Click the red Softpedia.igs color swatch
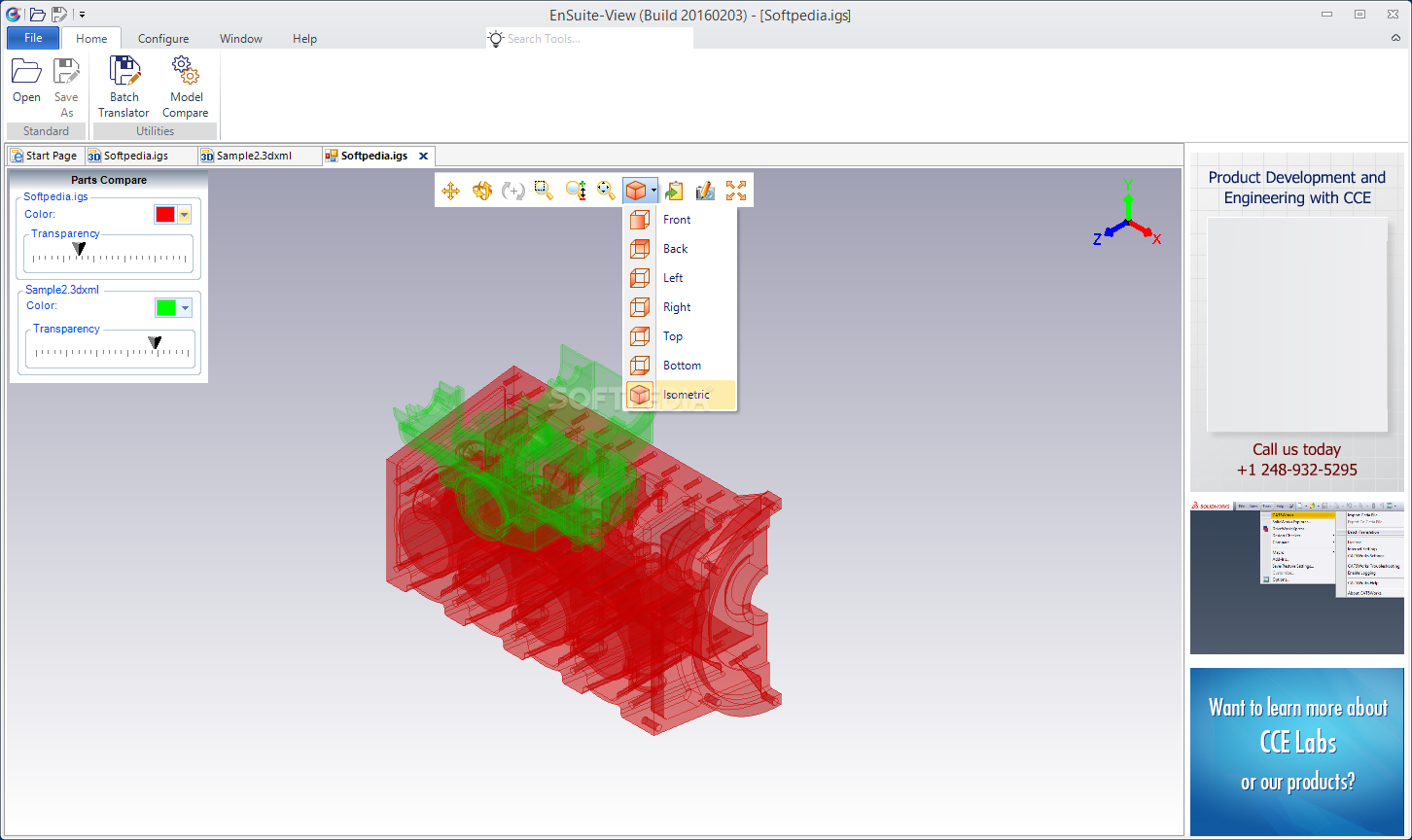1412x840 pixels. pos(165,215)
